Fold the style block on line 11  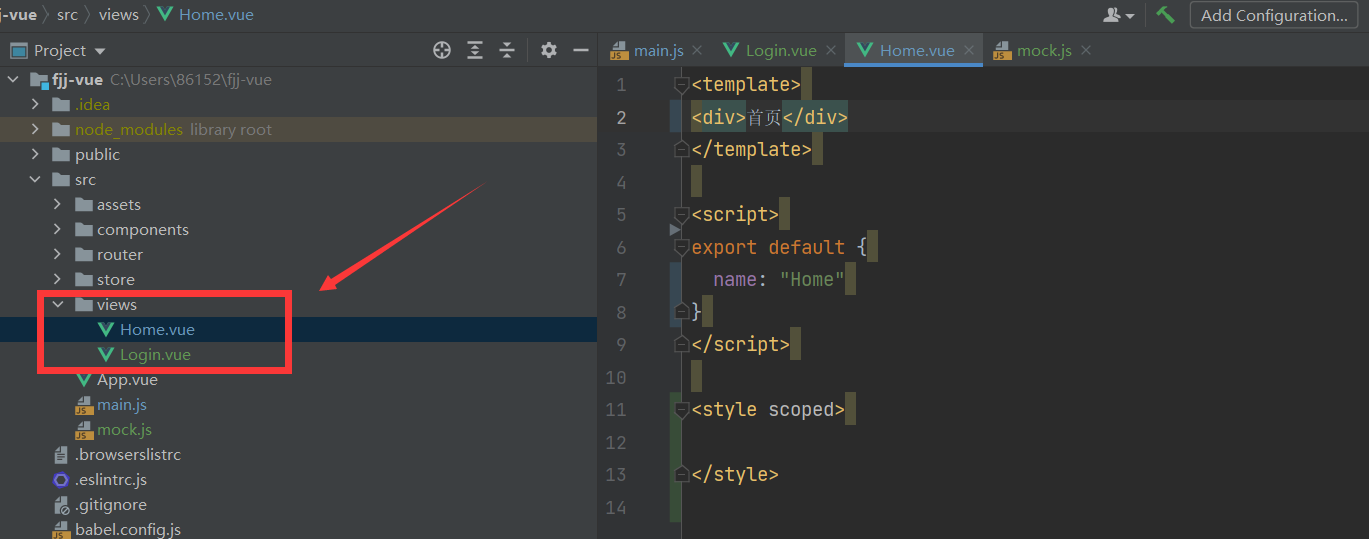[681, 409]
